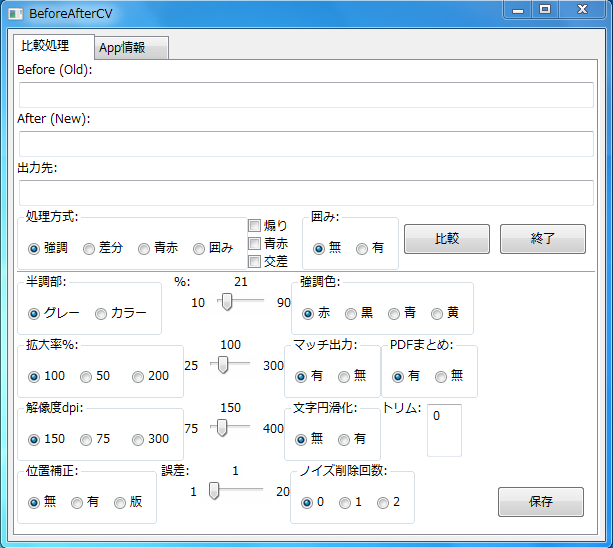The width and height of the screenshot is (613, 548).
Task: Click the 保存 save button
Action: coord(541,502)
